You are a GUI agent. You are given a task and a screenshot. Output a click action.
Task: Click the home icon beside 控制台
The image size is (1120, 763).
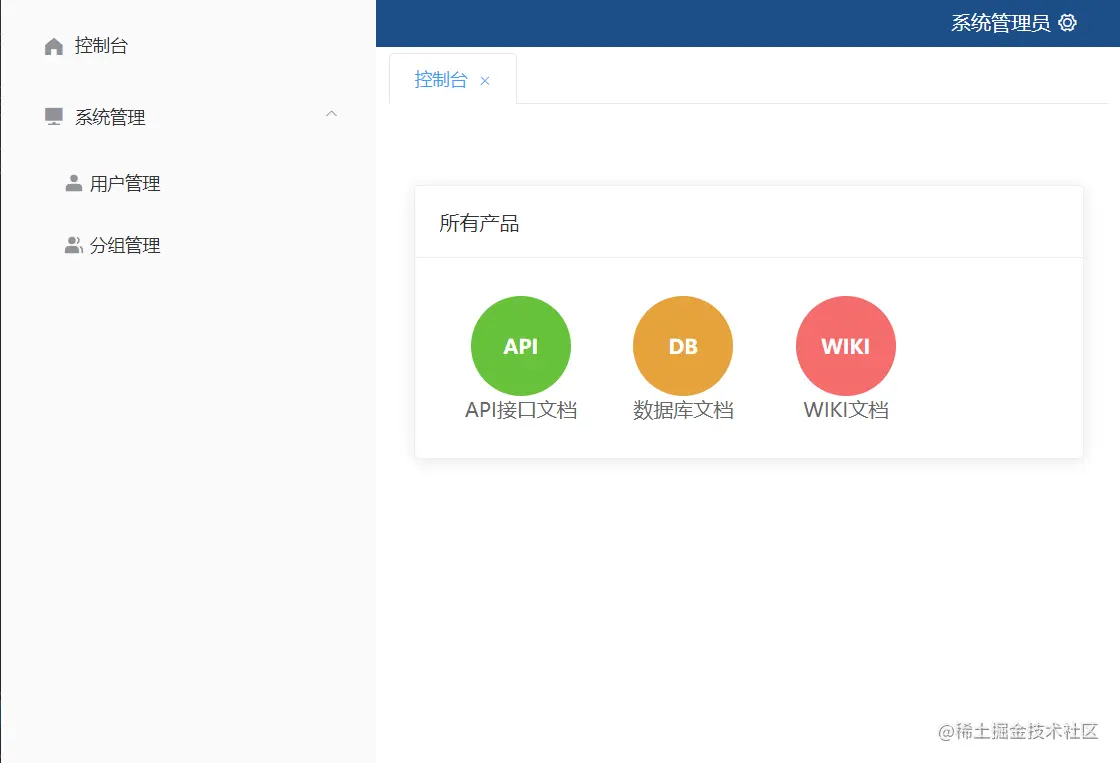pos(54,46)
